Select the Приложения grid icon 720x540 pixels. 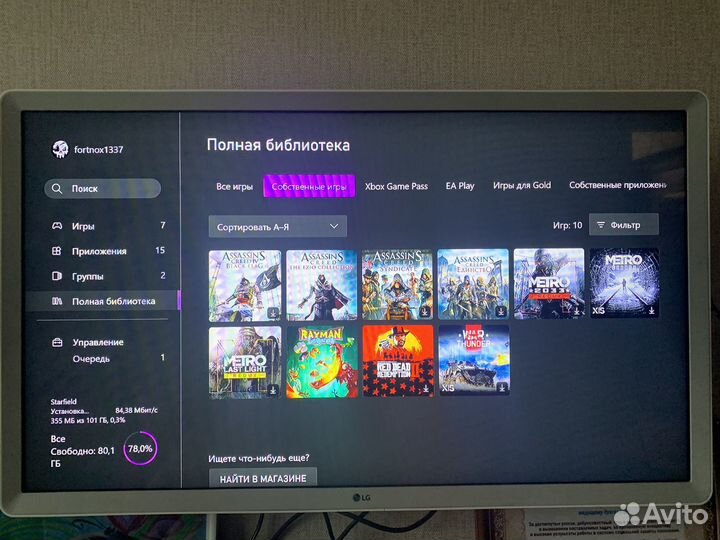pyautogui.click(x=56, y=251)
